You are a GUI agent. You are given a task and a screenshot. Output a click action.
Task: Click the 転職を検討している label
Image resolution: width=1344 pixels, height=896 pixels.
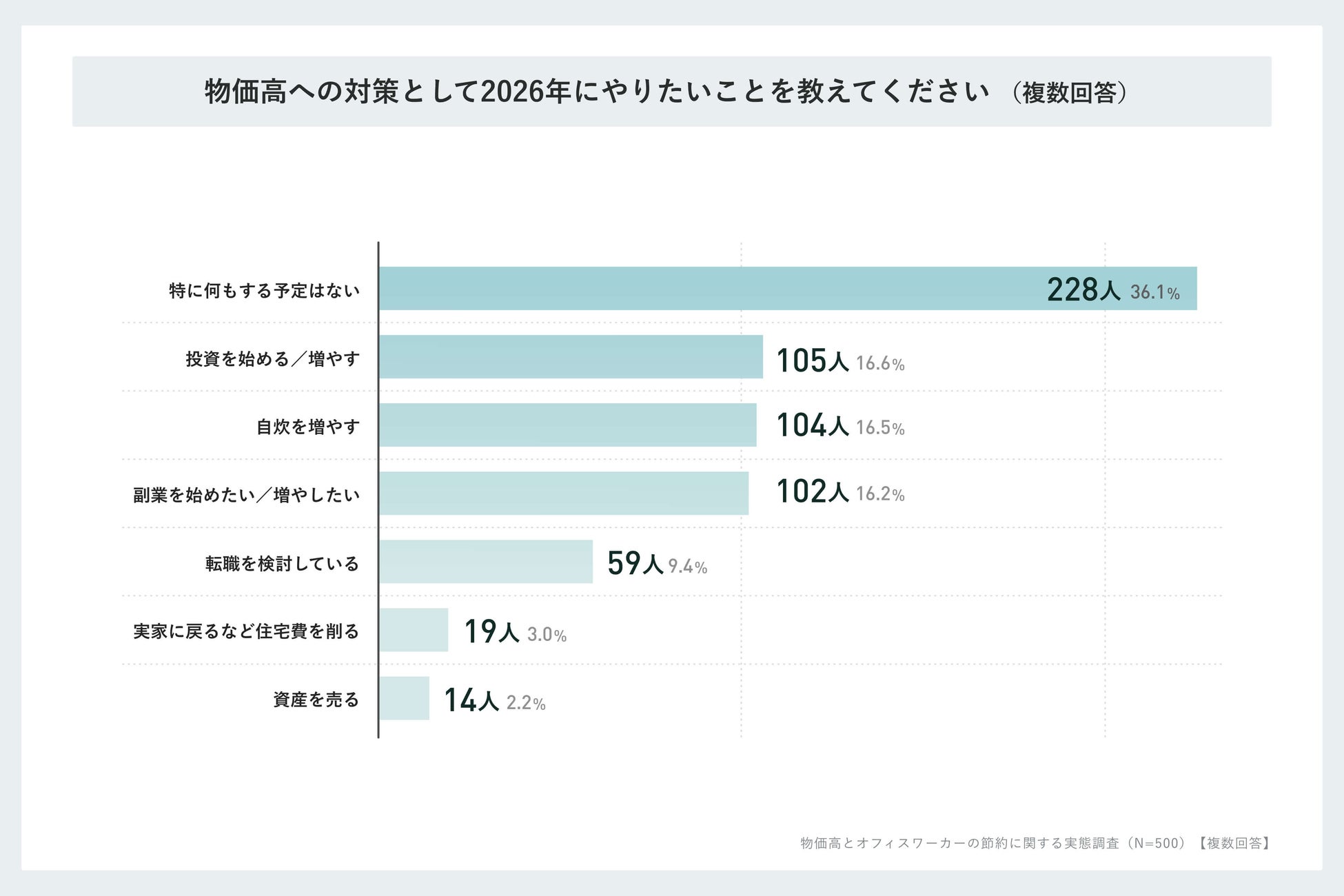(x=283, y=563)
